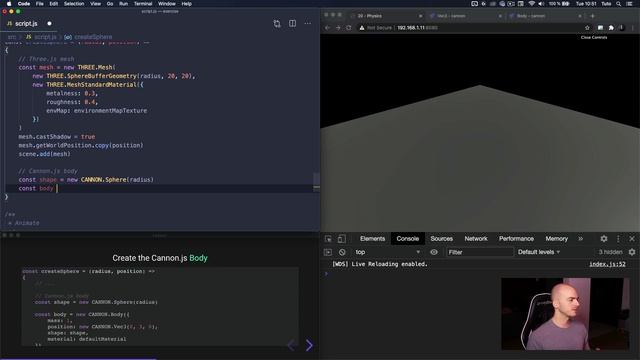640x360 pixels.
Task: Open the 'top' JavaScript context dropdown
Action: [x=387, y=252]
